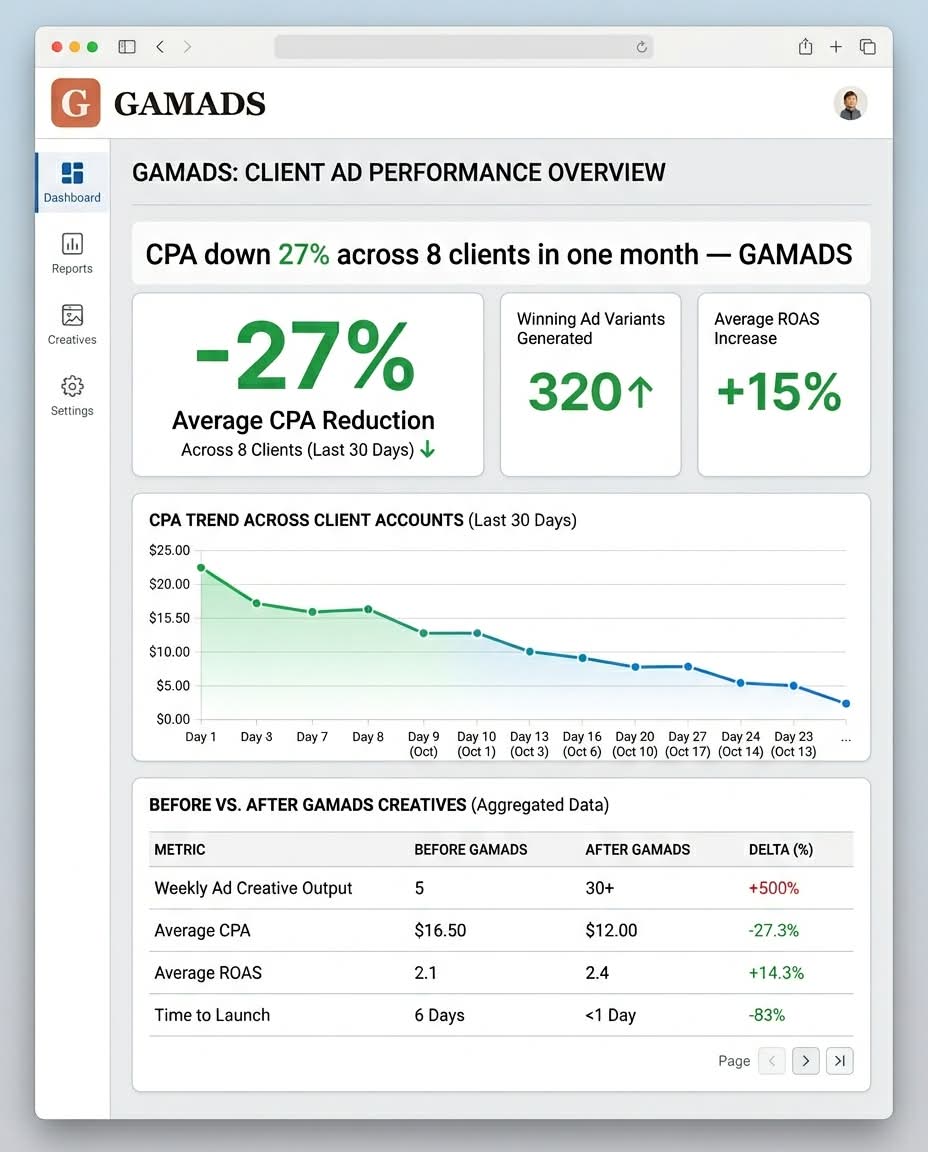
Task: Click the 6 Days before launch value
Action: click(x=439, y=1015)
